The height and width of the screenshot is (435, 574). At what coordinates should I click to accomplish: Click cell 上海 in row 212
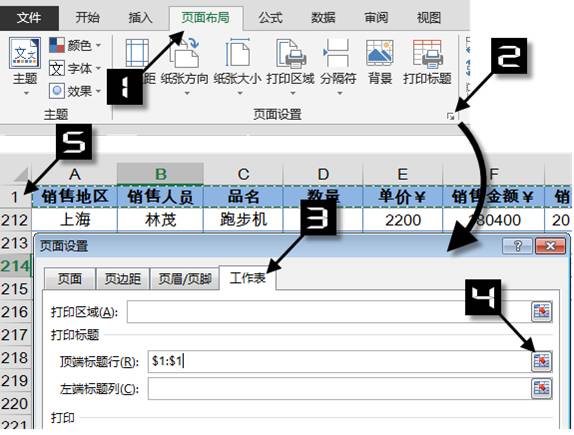click(75, 220)
